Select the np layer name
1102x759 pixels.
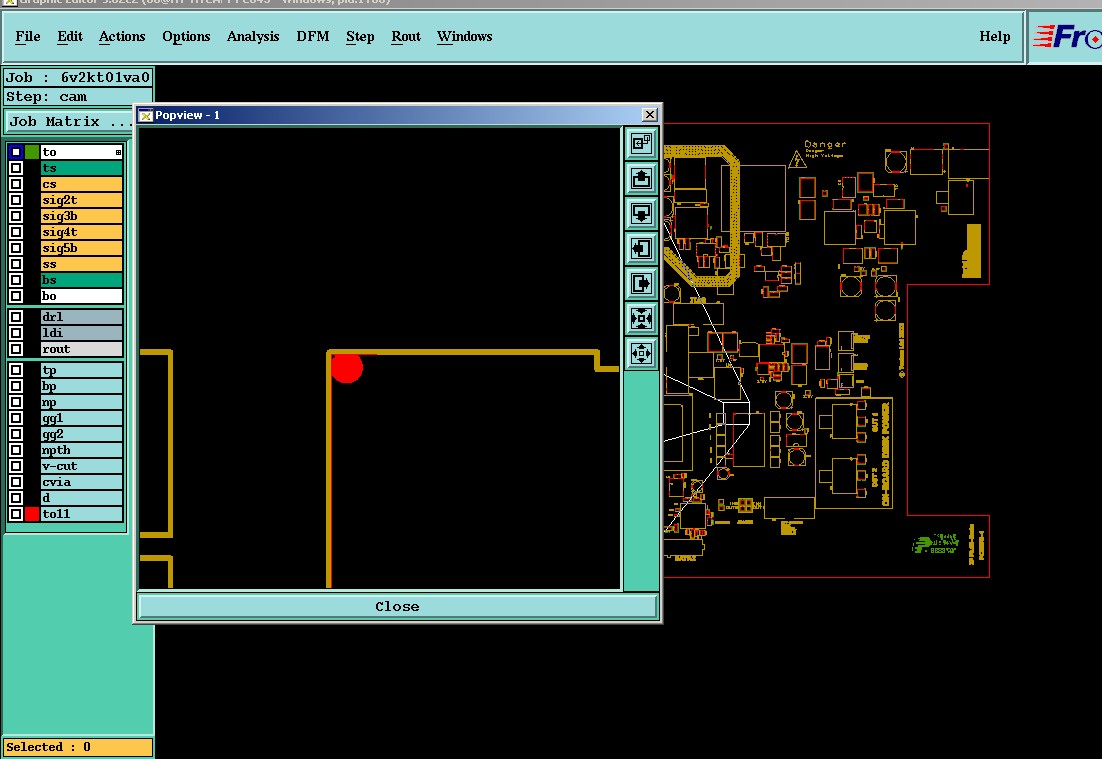pos(82,402)
